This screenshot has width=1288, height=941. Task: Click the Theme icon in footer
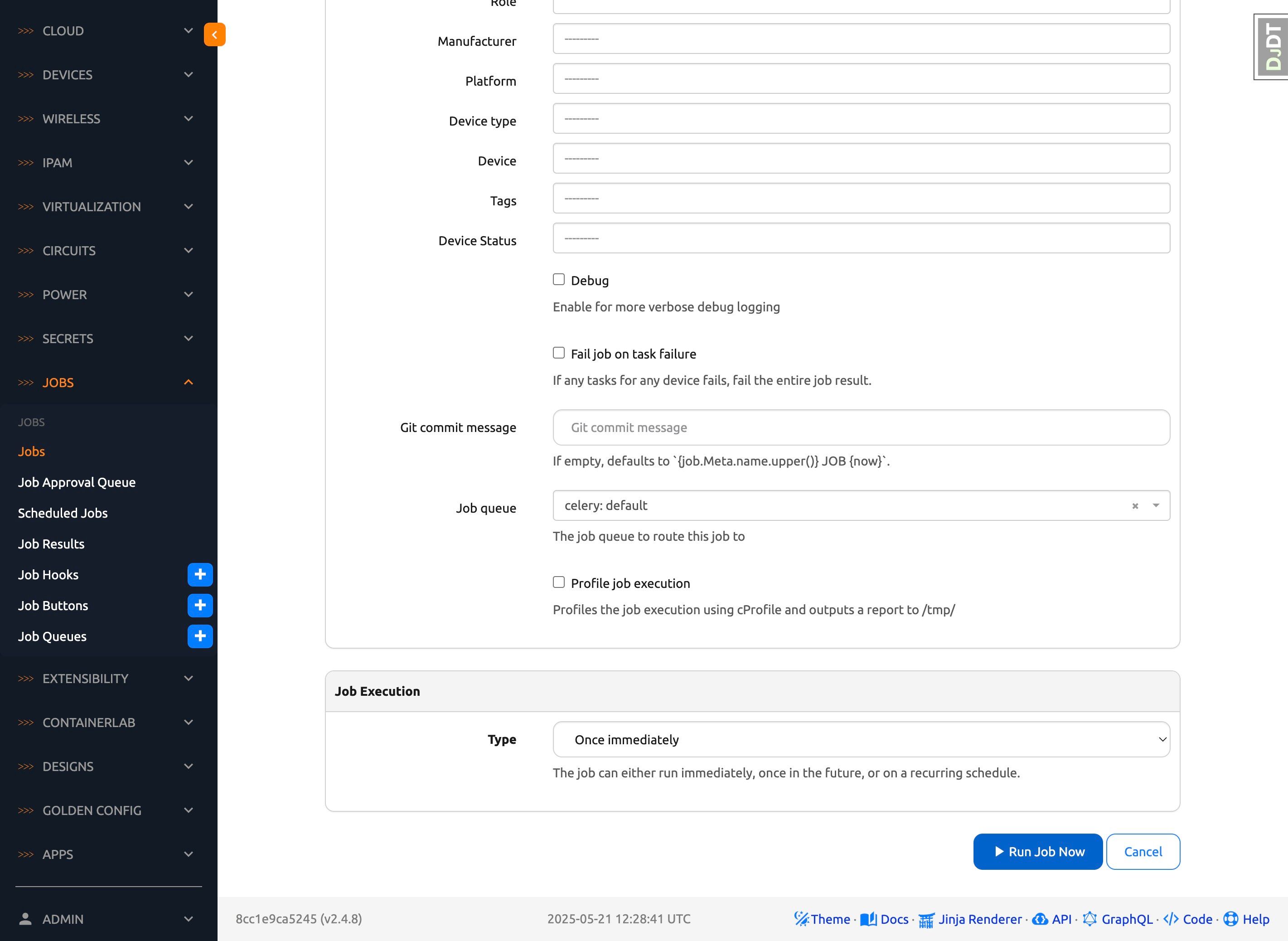[801, 919]
